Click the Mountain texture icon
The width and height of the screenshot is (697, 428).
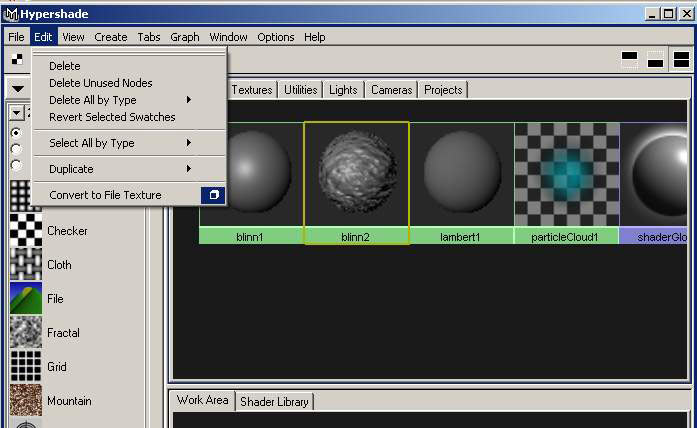point(26,401)
